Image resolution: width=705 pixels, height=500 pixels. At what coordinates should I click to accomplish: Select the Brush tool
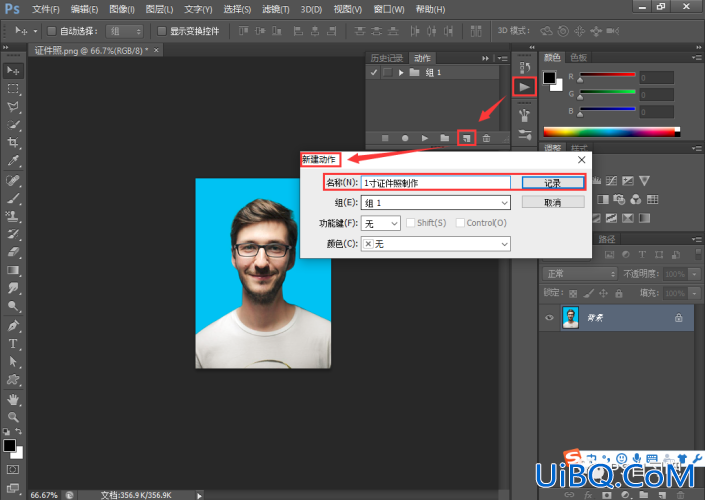coord(13,198)
